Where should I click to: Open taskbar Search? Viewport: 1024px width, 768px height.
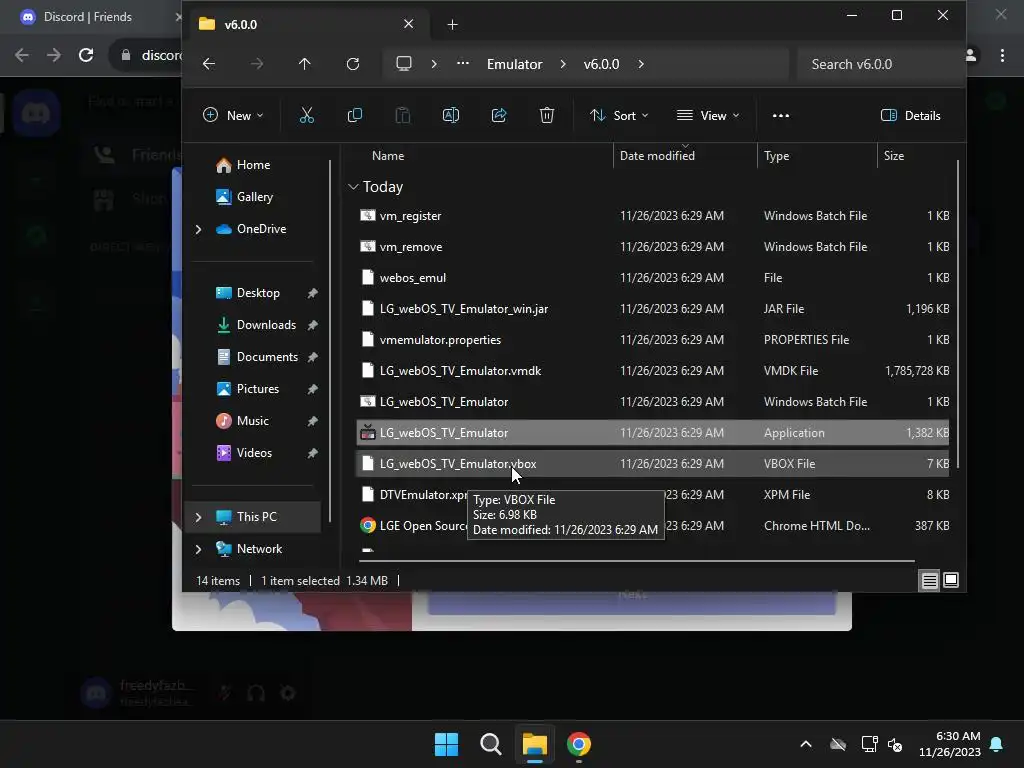490,744
